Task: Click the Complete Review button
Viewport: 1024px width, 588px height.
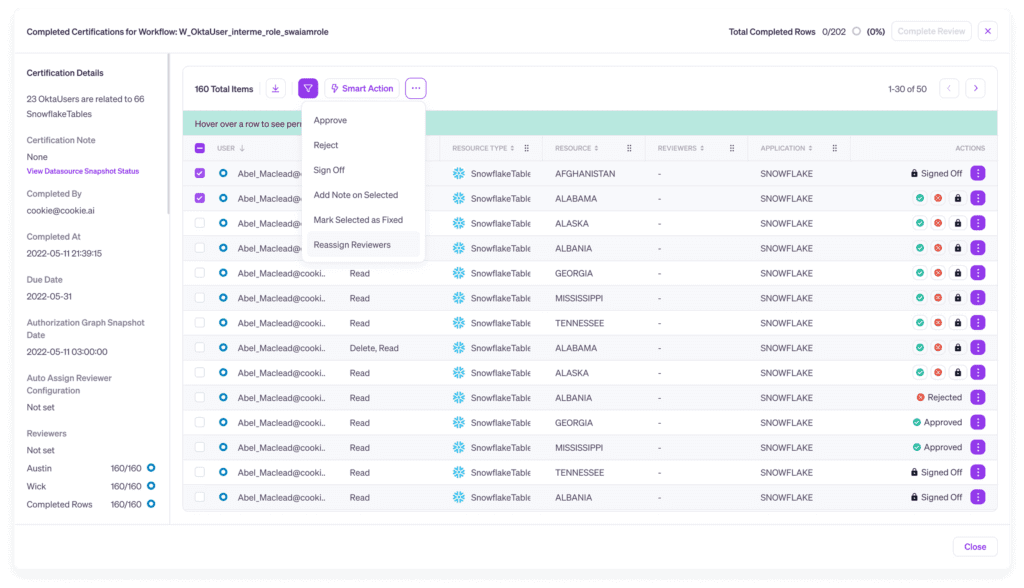Action: pos(931,31)
